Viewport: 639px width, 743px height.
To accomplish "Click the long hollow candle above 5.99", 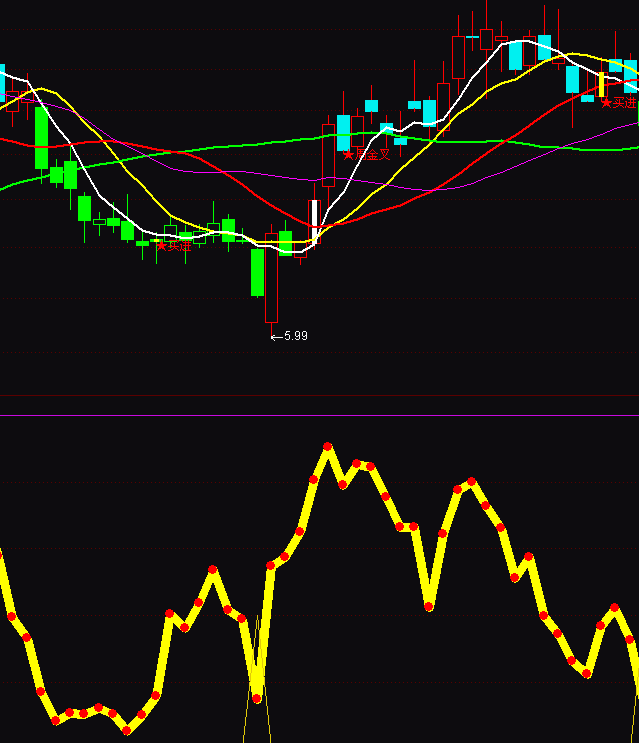I will click(271, 278).
